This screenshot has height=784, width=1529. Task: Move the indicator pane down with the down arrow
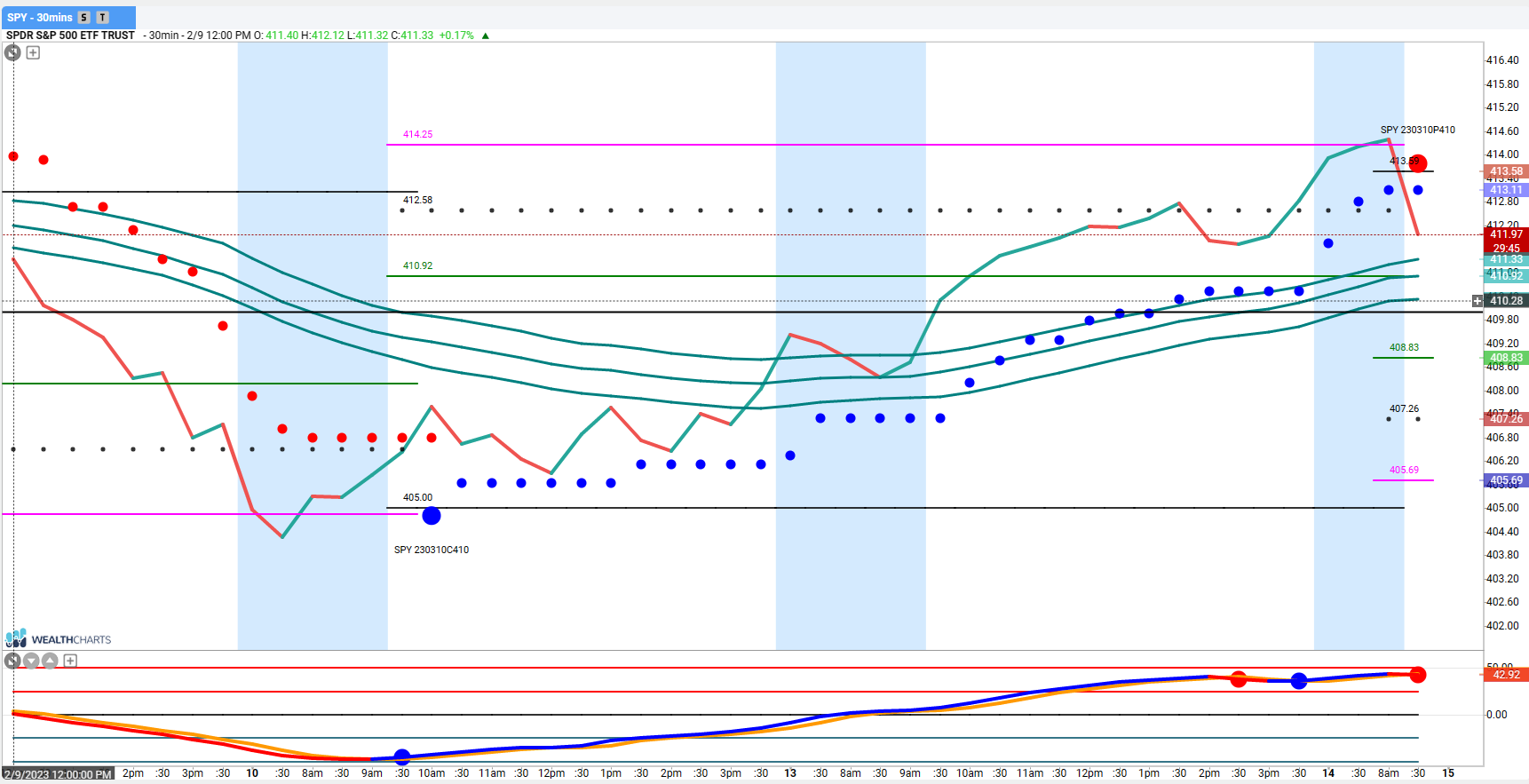pyautogui.click(x=31, y=661)
